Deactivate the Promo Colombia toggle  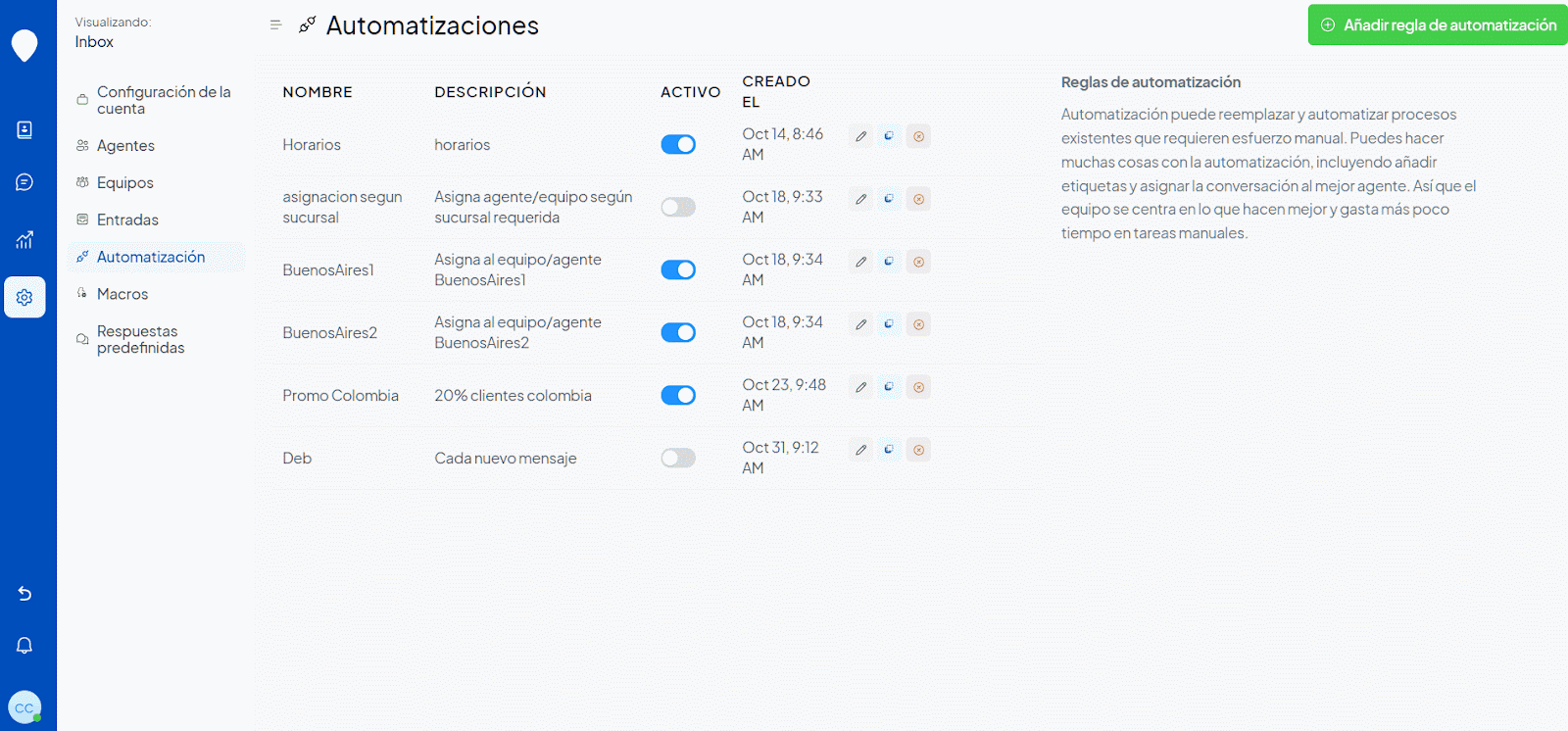click(x=678, y=395)
